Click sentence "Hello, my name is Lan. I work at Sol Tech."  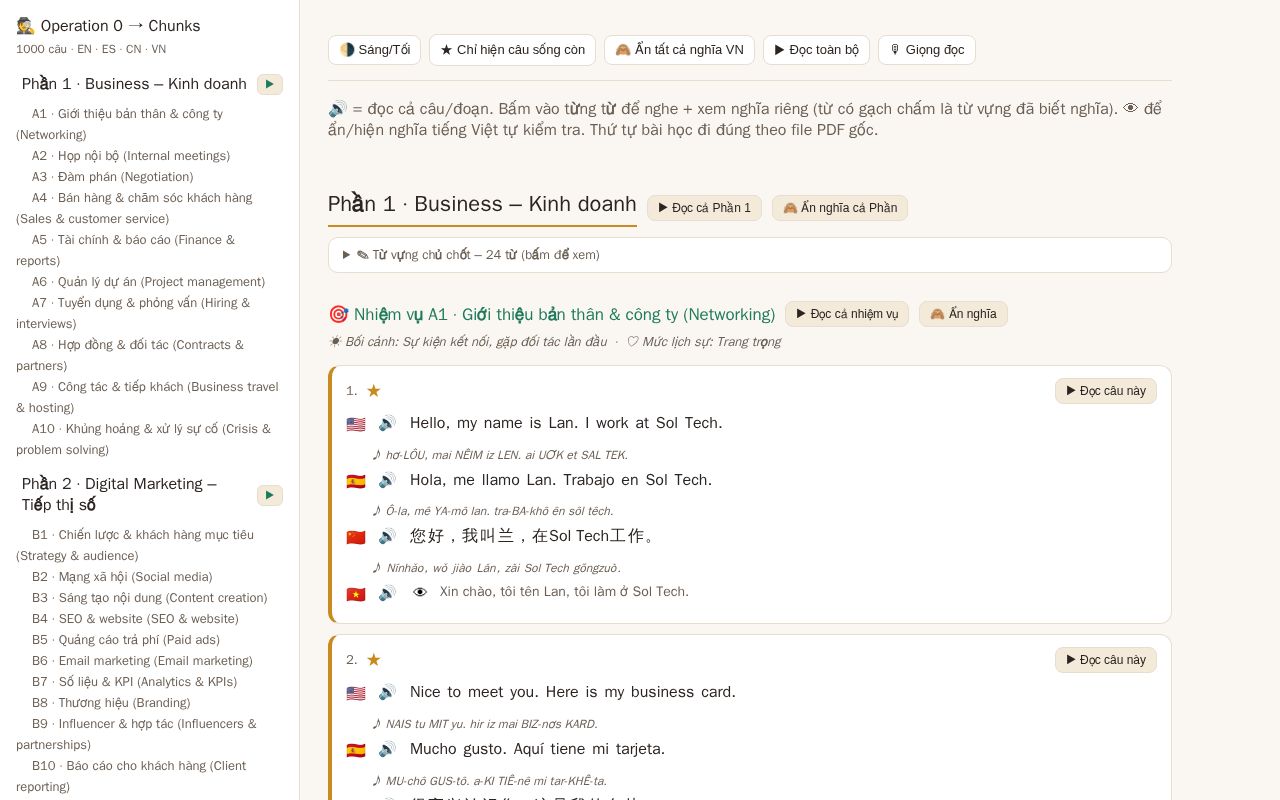(566, 423)
